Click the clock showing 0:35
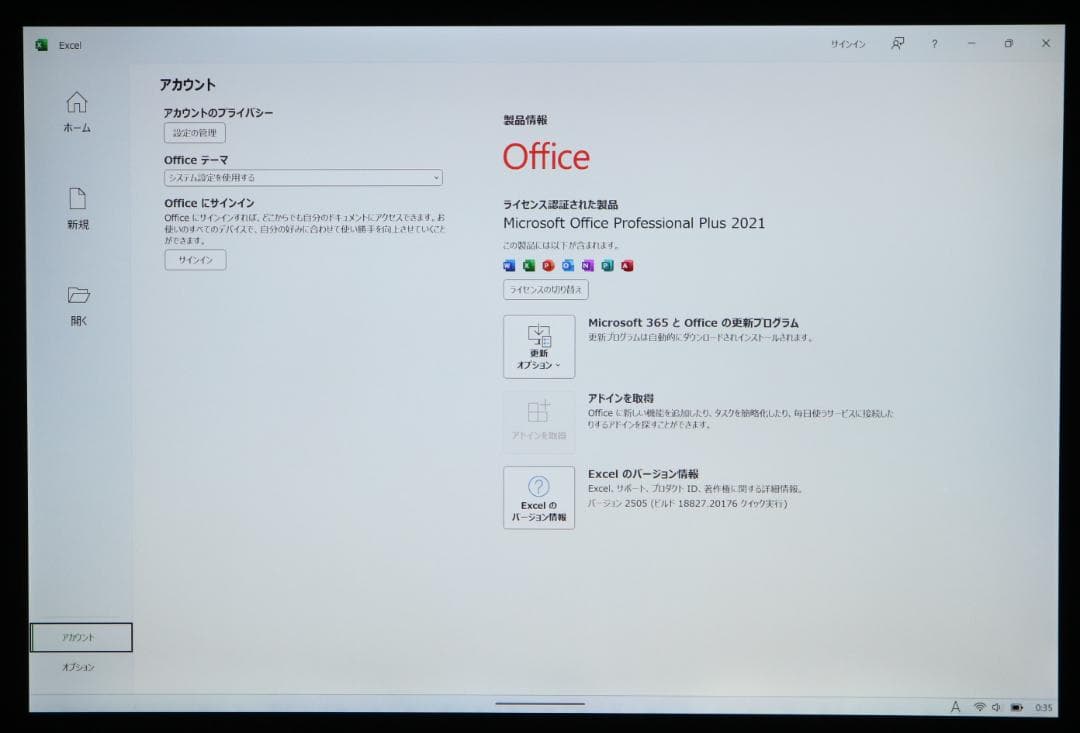1080x733 pixels. tap(1043, 708)
